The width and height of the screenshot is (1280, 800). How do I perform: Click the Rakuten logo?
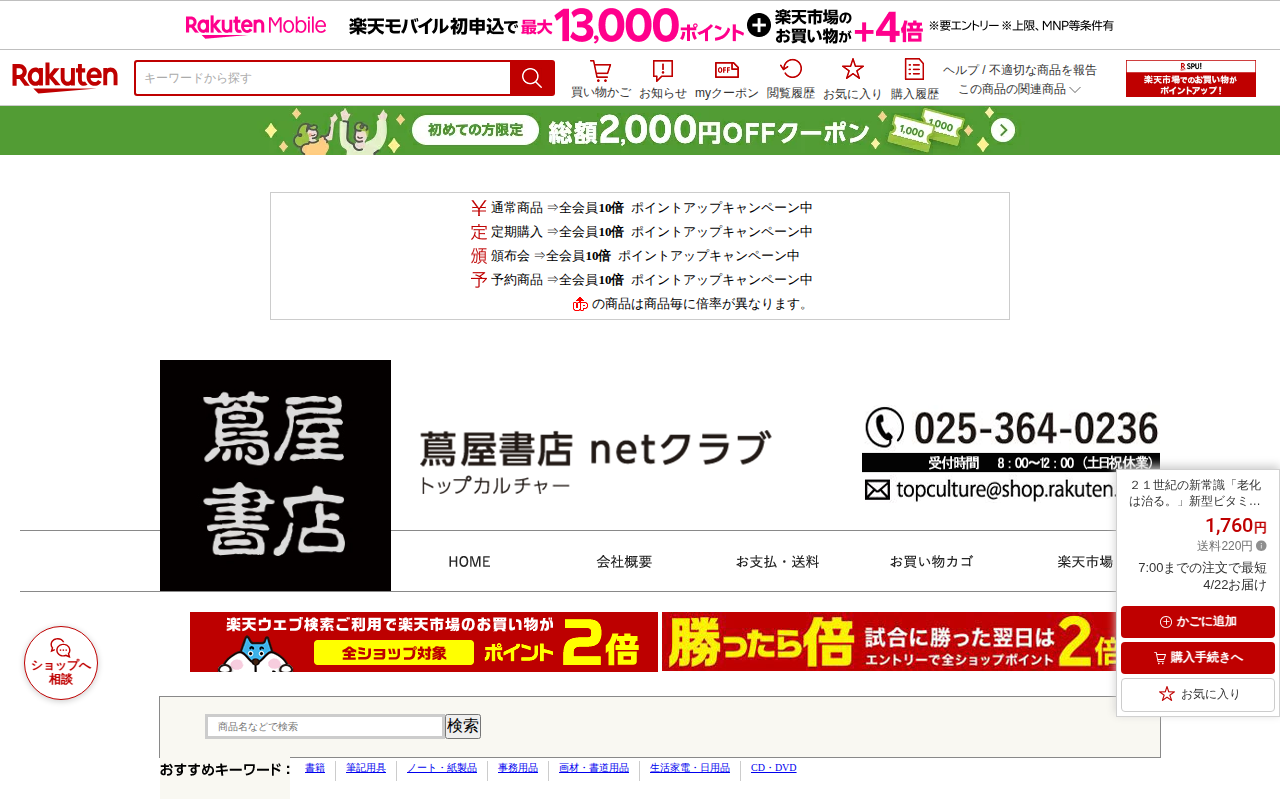pyautogui.click(x=65, y=78)
